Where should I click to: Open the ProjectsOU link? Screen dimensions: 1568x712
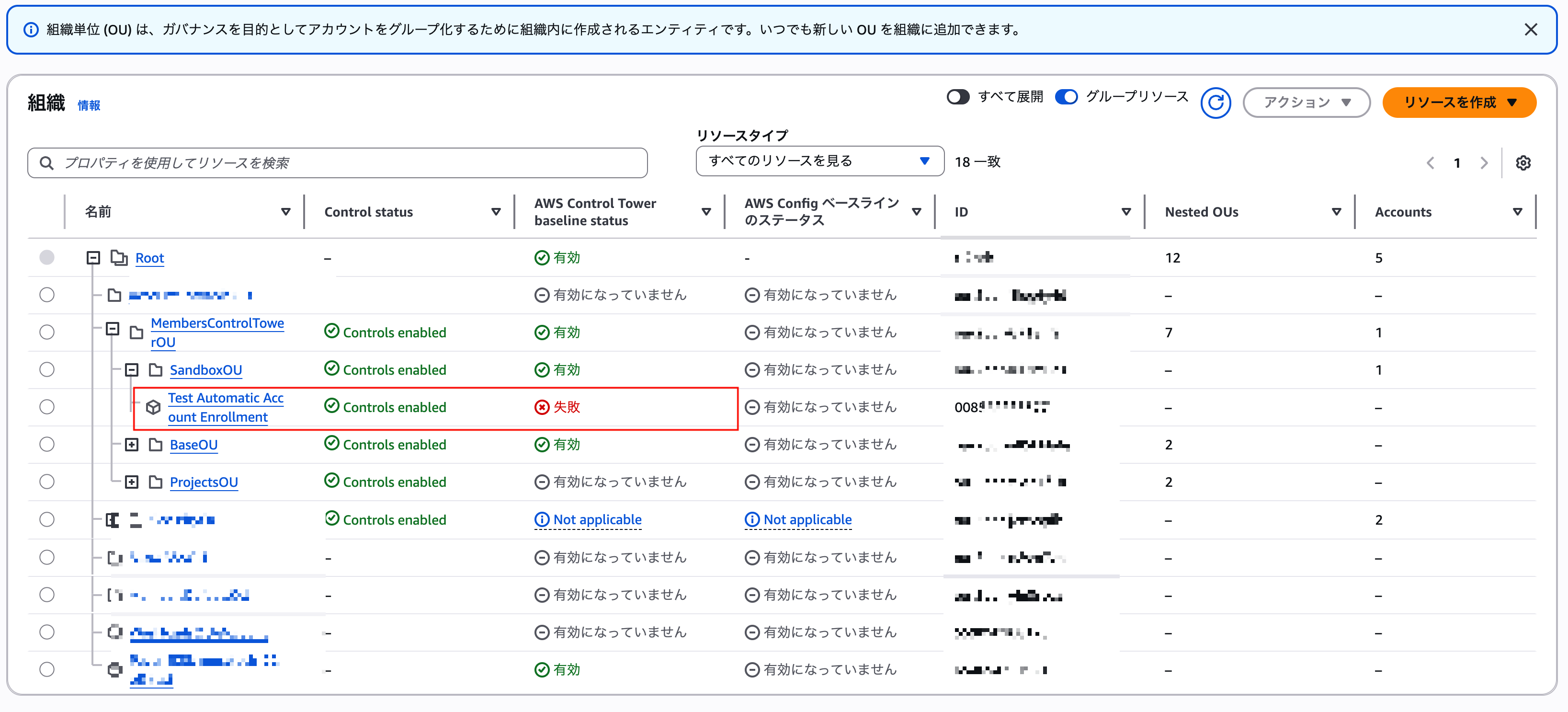[x=204, y=482]
